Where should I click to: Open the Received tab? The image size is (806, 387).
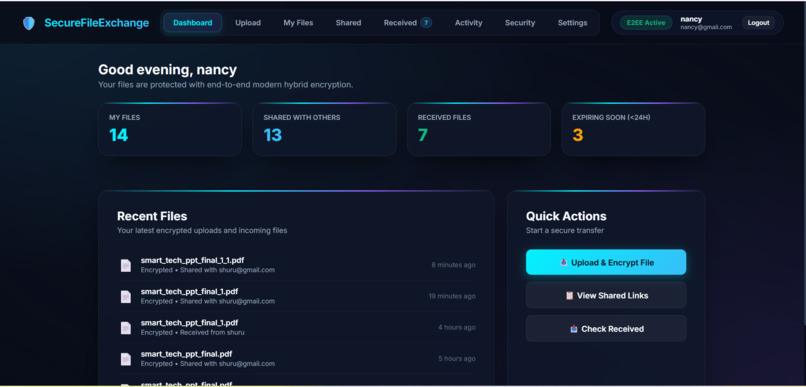click(408, 23)
